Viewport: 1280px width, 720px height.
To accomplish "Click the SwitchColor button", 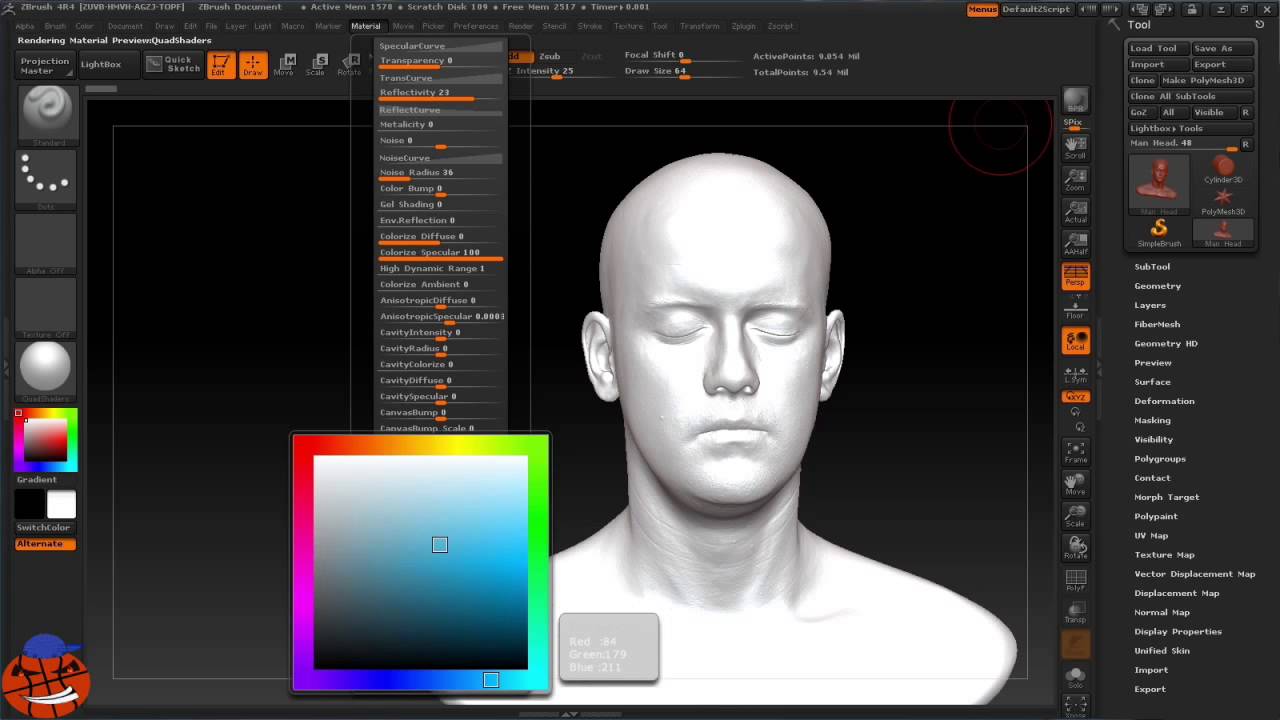I will [43, 528].
